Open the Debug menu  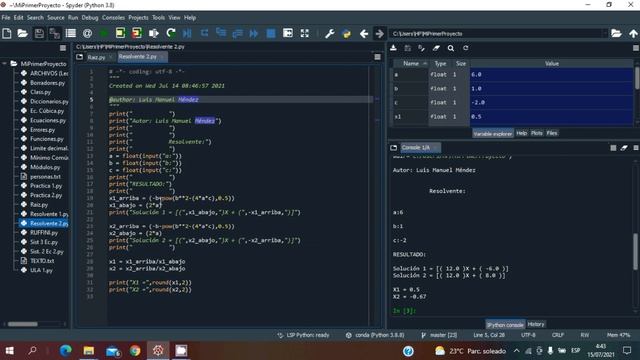point(90,18)
